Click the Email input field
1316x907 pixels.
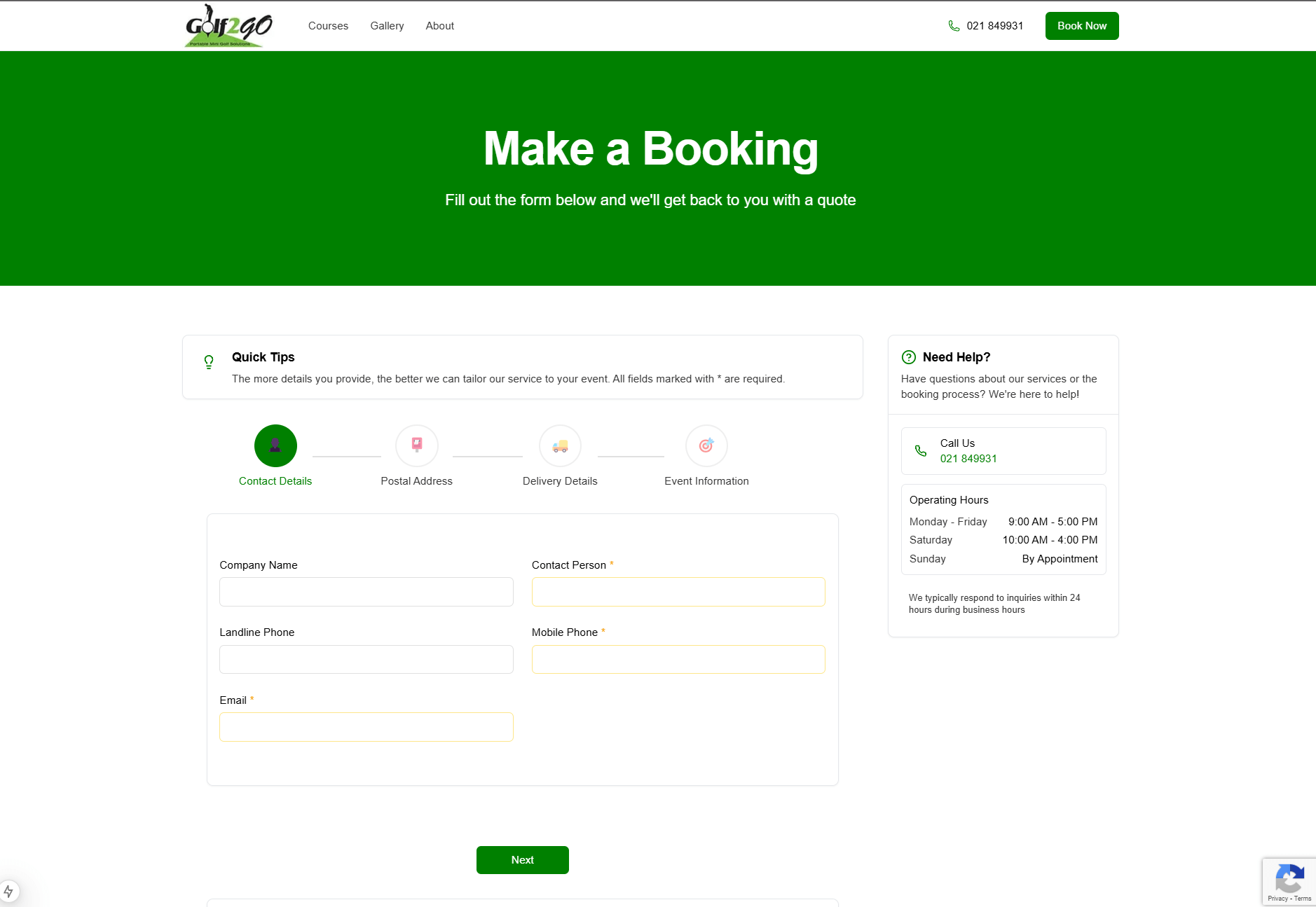pos(366,727)
